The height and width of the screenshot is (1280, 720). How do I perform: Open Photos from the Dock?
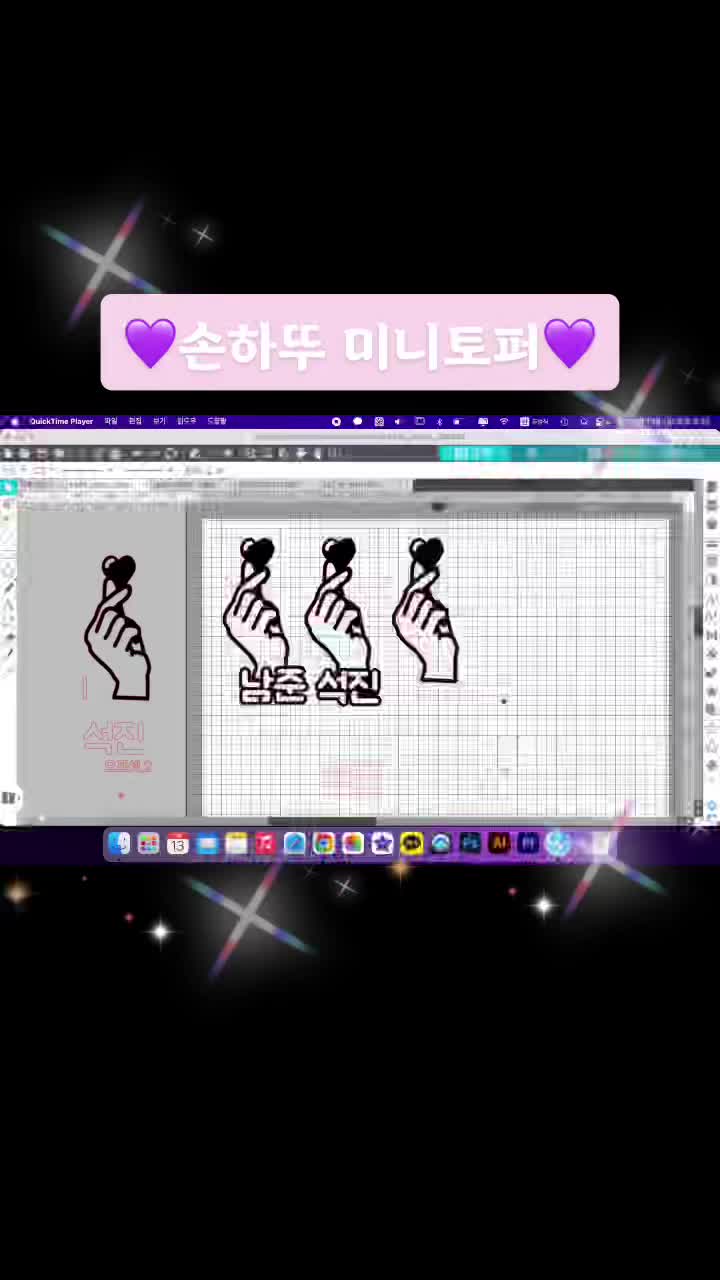tap(352, 844)
